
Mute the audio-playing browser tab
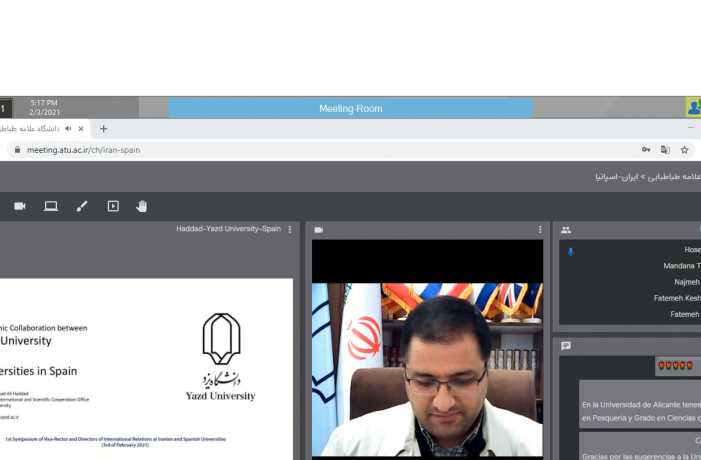(68, 129)
